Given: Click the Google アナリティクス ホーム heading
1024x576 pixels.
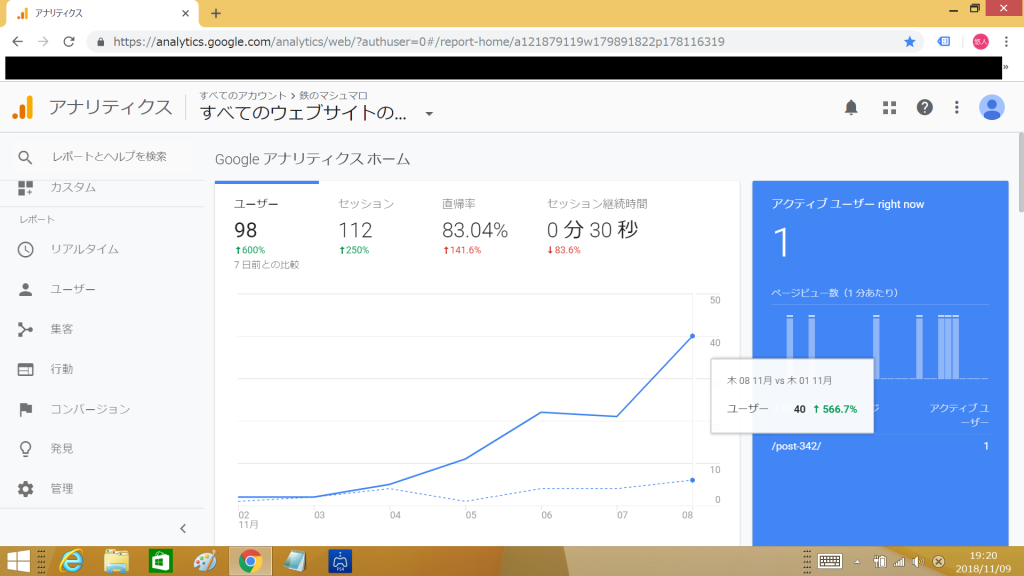Looking at the screenshot, I should click(312, 159).
